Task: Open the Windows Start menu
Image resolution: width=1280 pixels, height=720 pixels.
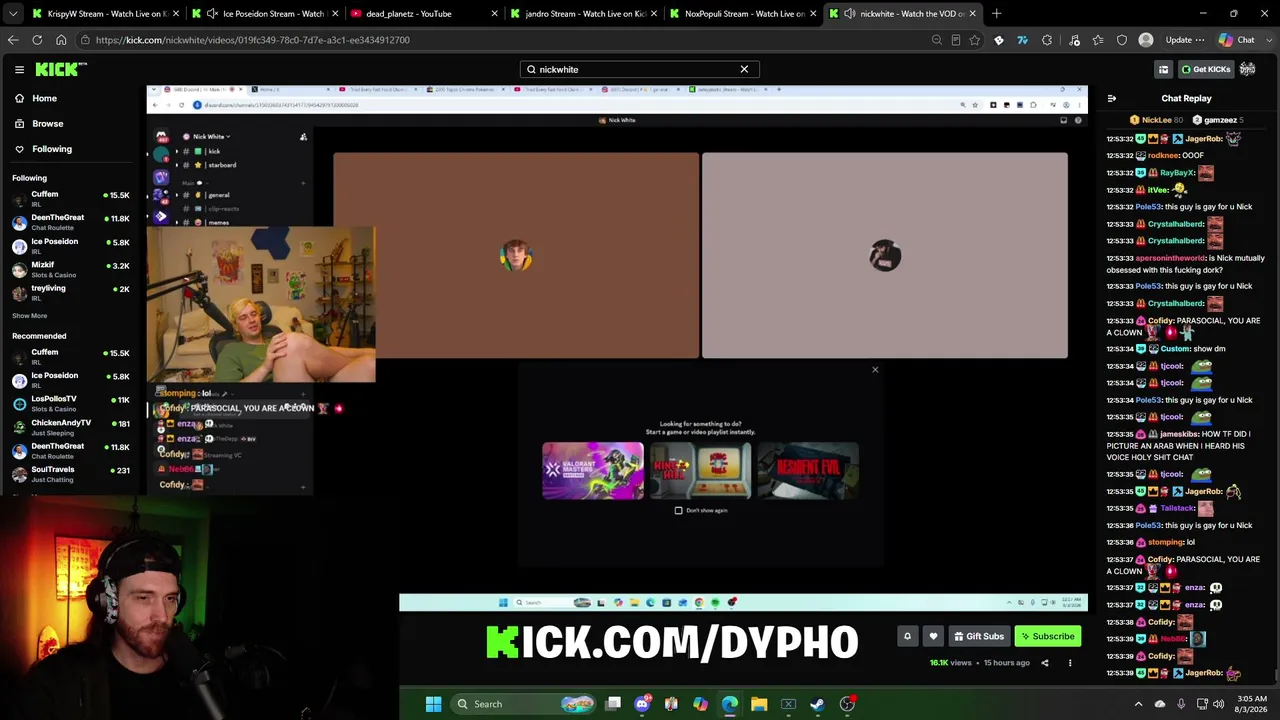Action: (x=433, y=704)
